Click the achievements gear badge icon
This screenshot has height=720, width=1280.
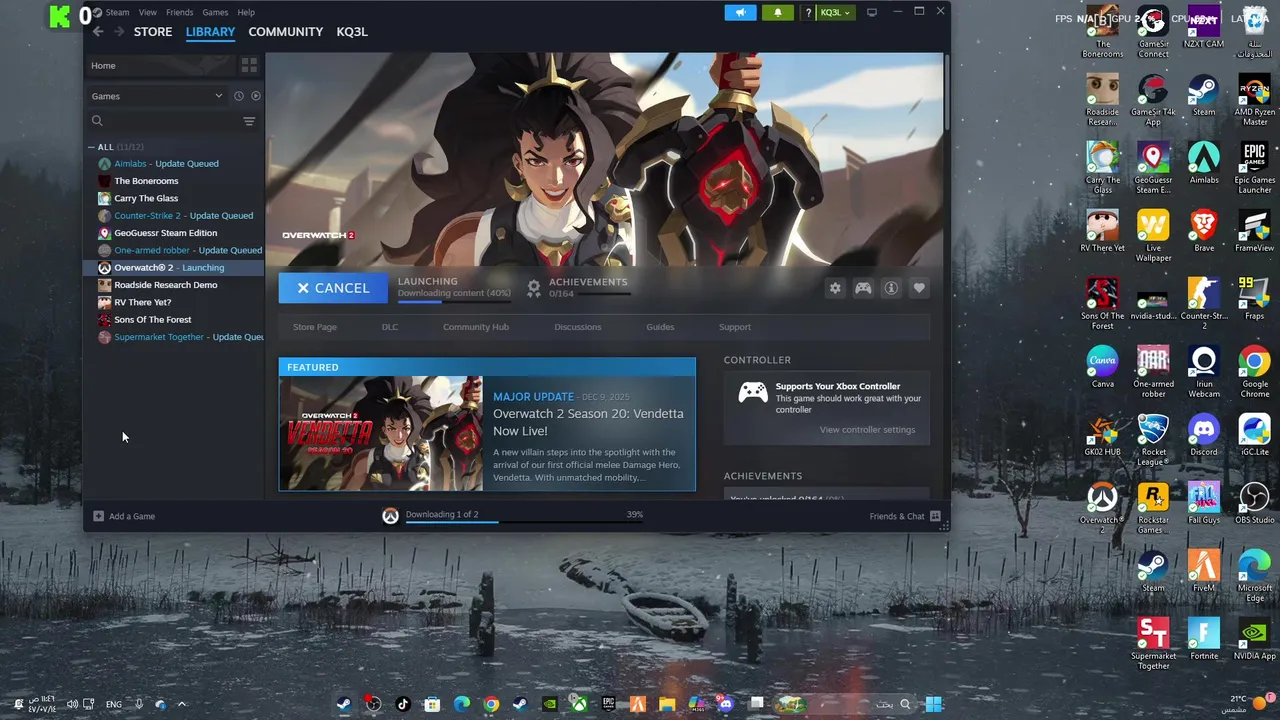[534, 288]
